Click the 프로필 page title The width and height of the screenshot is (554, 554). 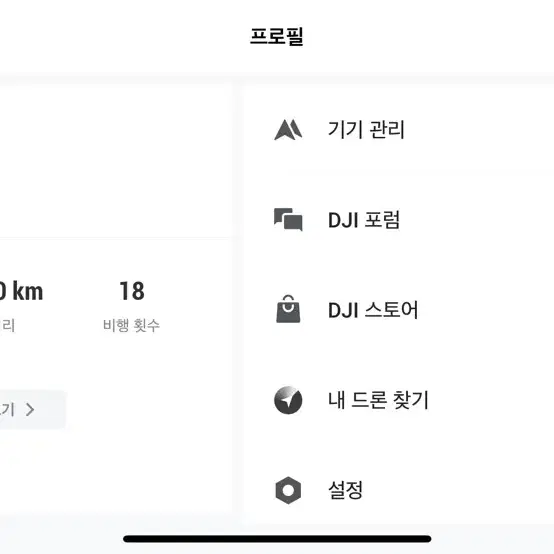click(x=277, y=36)
